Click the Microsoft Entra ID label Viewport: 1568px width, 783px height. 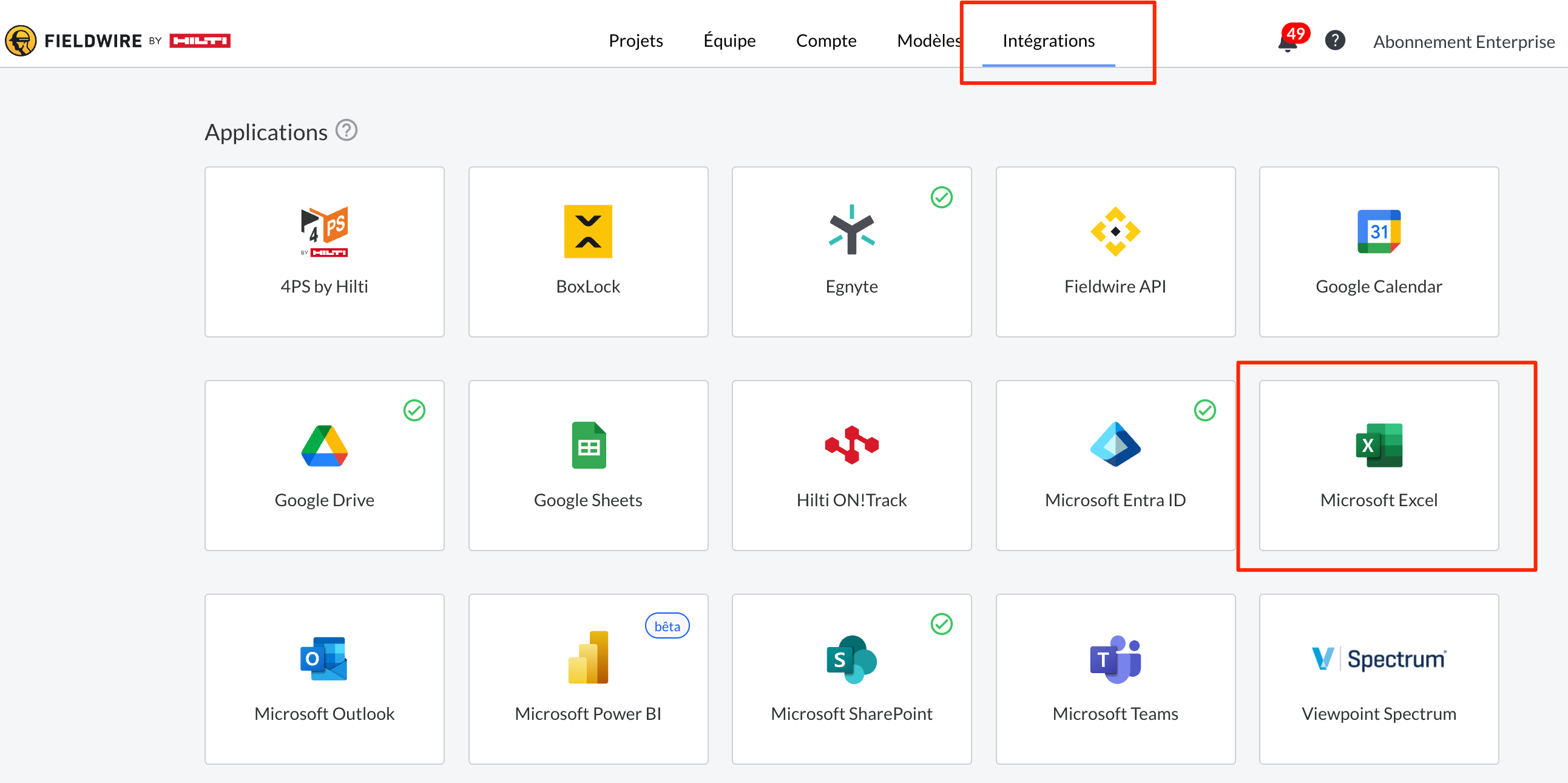[1115, 500]
